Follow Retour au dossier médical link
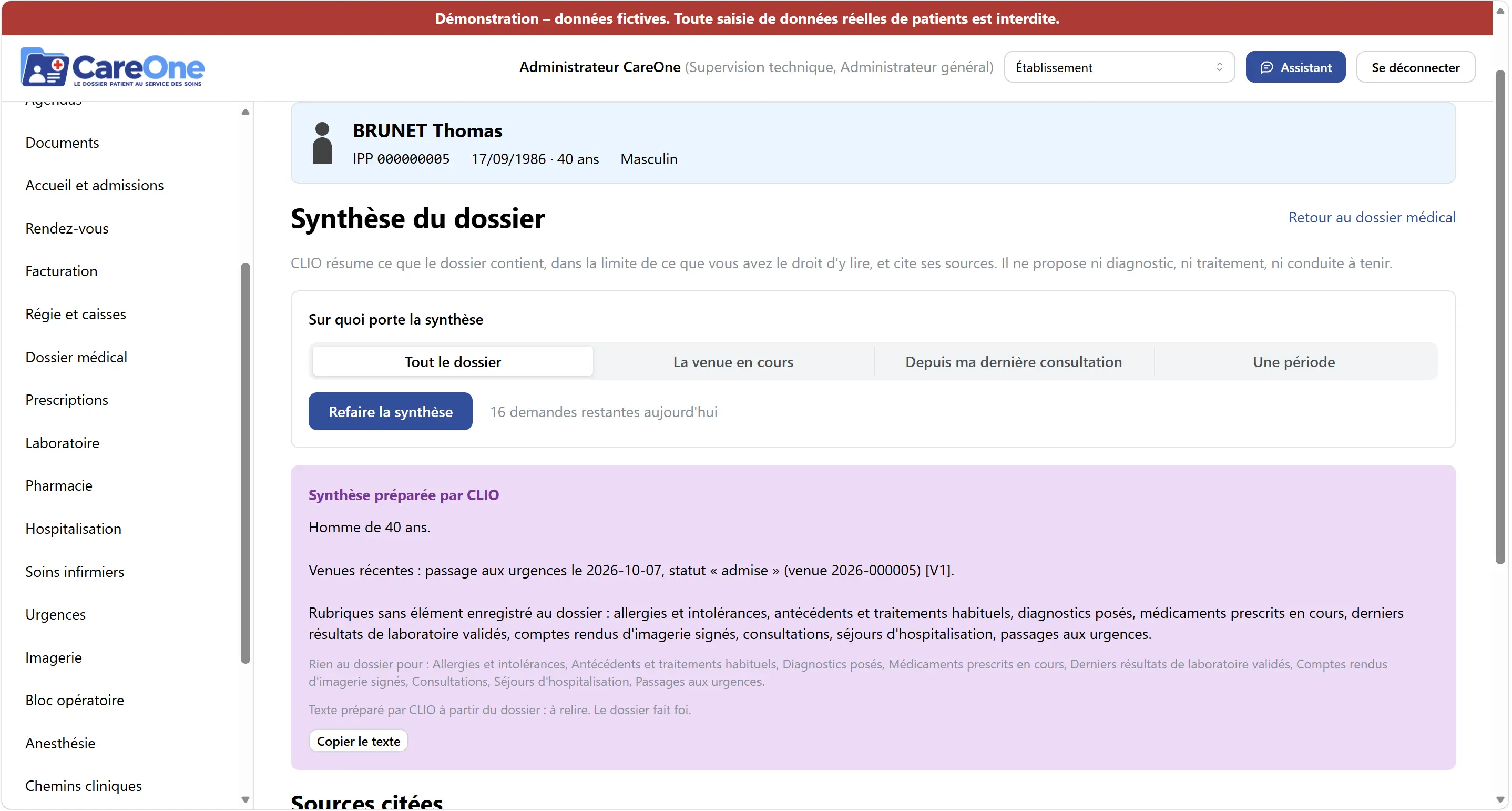Screen dimensions: 1512x811 [x=1372, y=217]
